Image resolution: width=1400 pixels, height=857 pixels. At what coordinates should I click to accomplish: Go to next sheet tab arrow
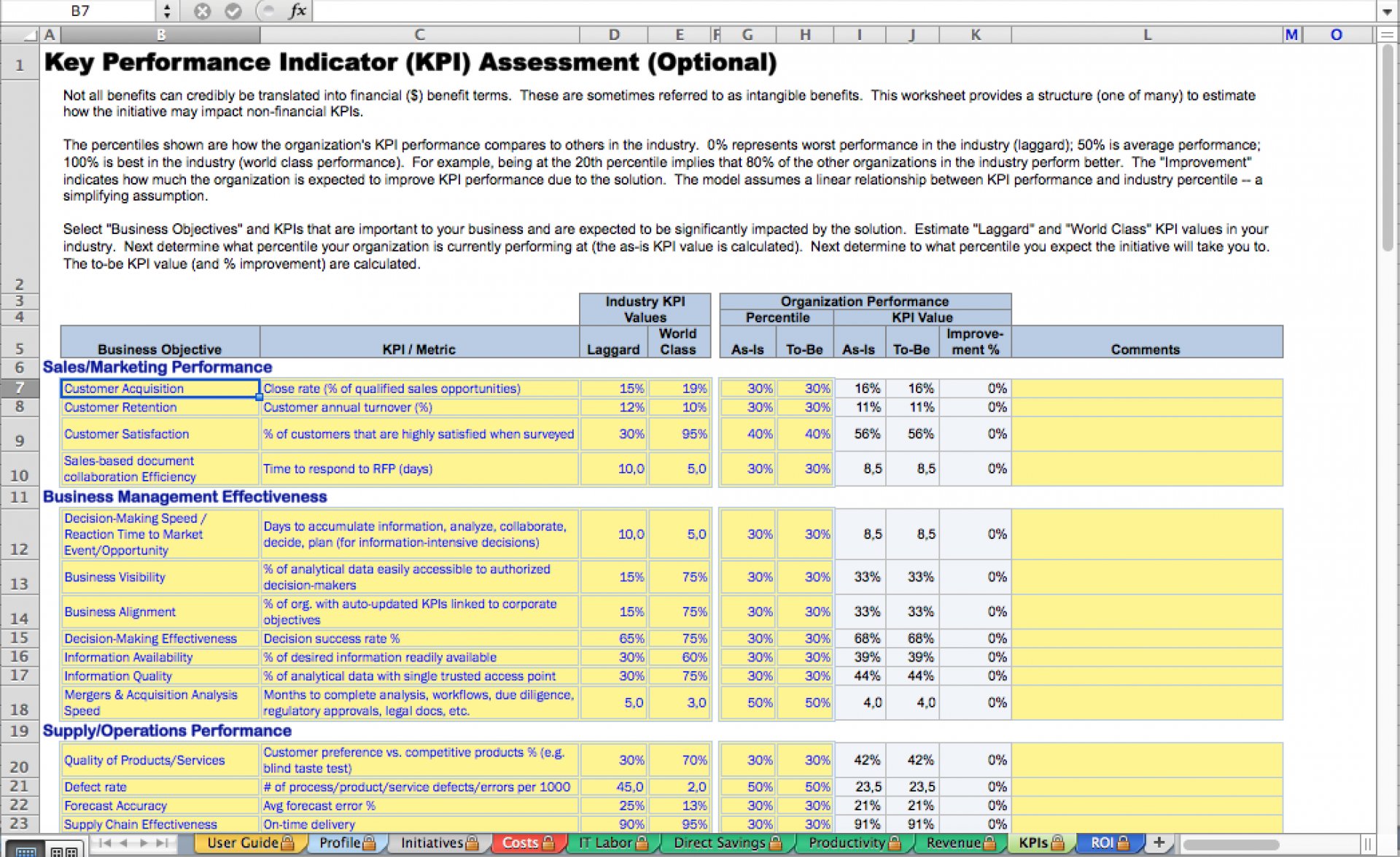tap(144, 843)
